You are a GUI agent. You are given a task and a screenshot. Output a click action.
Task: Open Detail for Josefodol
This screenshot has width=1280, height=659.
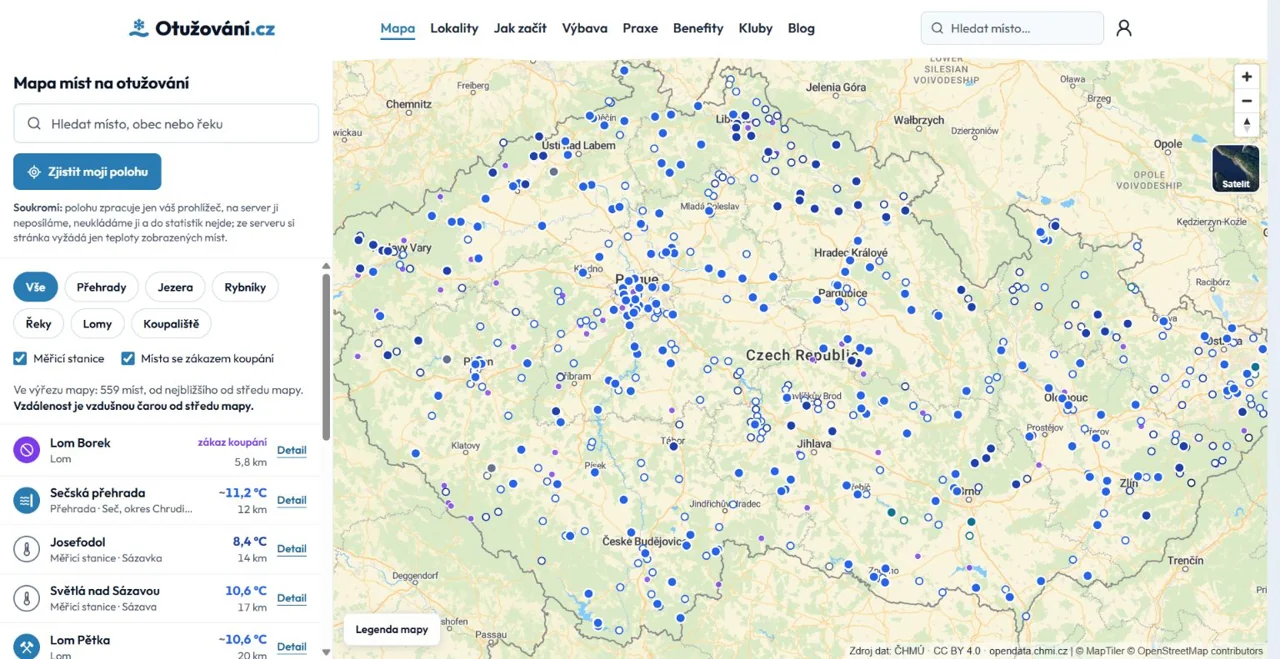291,549
